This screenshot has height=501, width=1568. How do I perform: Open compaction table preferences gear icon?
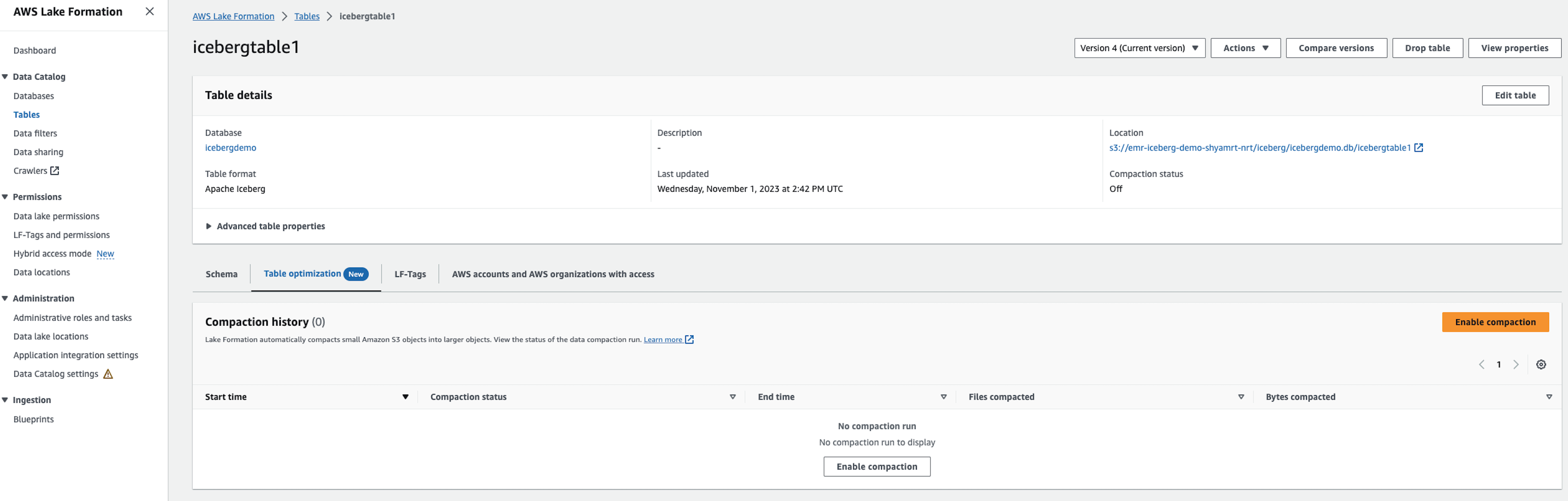(1541, 364)
